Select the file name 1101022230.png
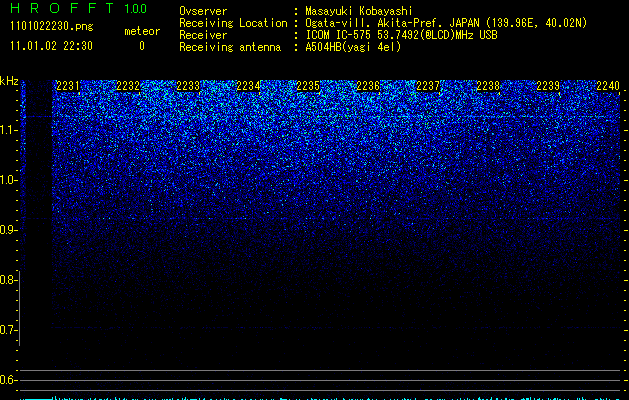This screenshot has height=400, width=629. (x=52, y=27)
